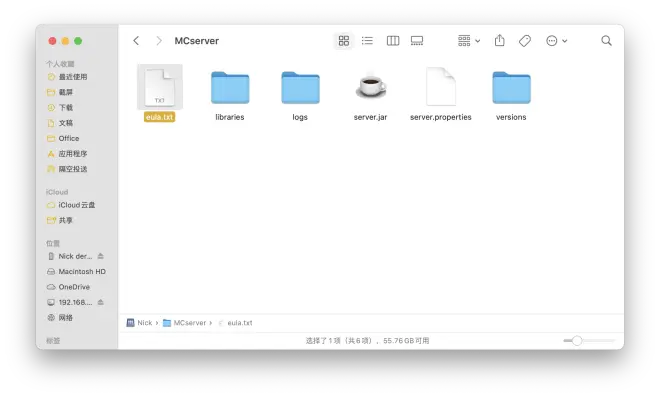Open the more actions ellipsis menu
This screenshot has height=397, width=660.
[556, 41]
